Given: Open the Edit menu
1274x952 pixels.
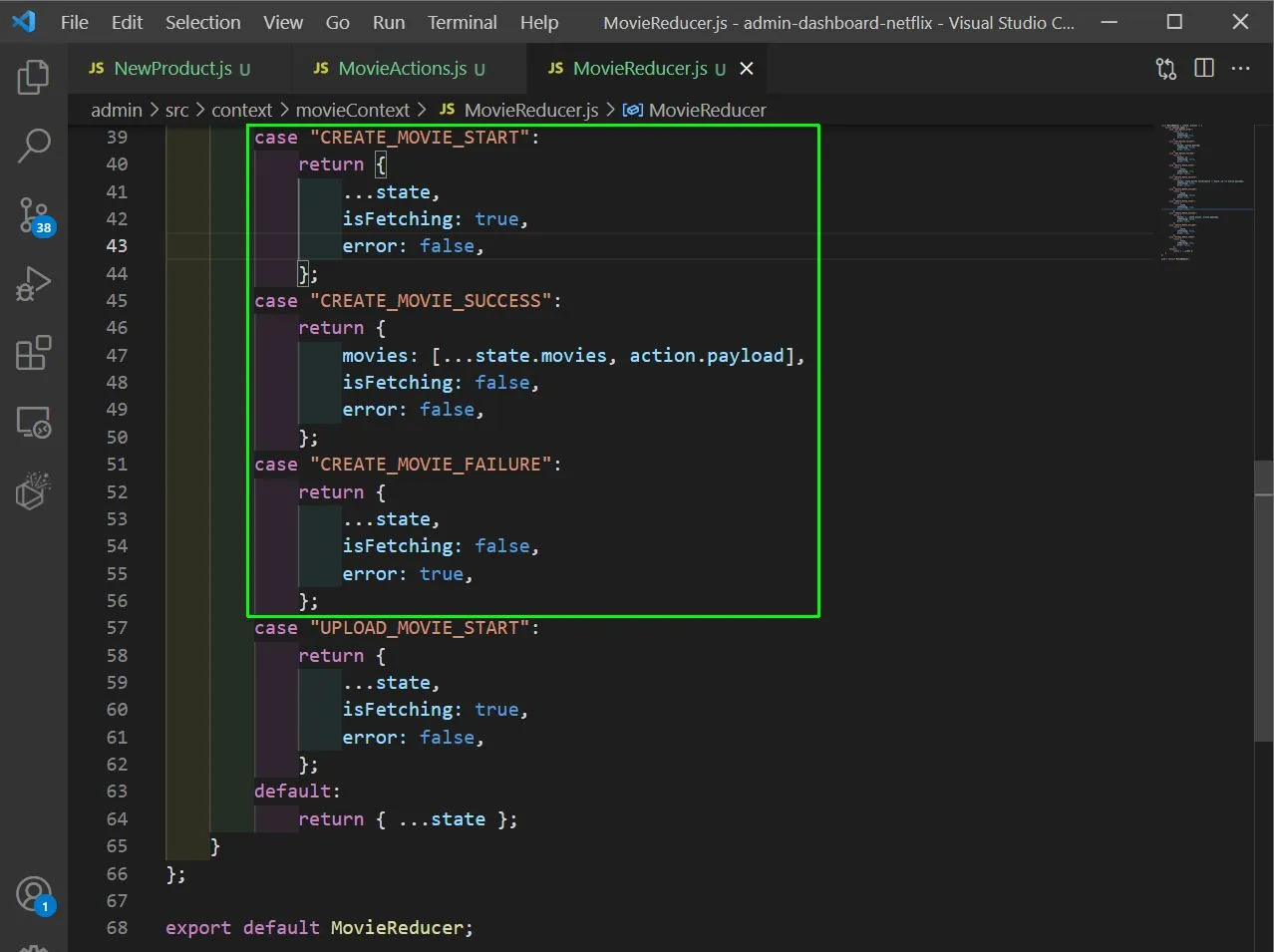Looking at the screenshot, I should [127, 22].
